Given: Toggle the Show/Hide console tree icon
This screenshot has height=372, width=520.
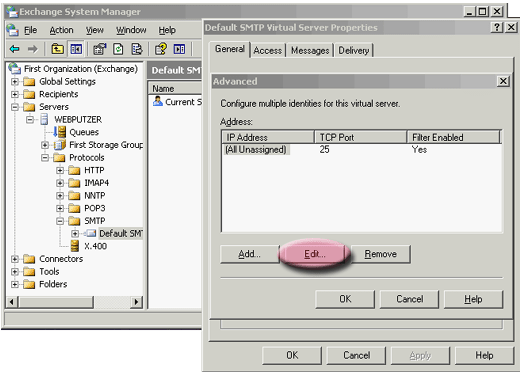Looking at the screenshot, I should [x=76, y=49].
